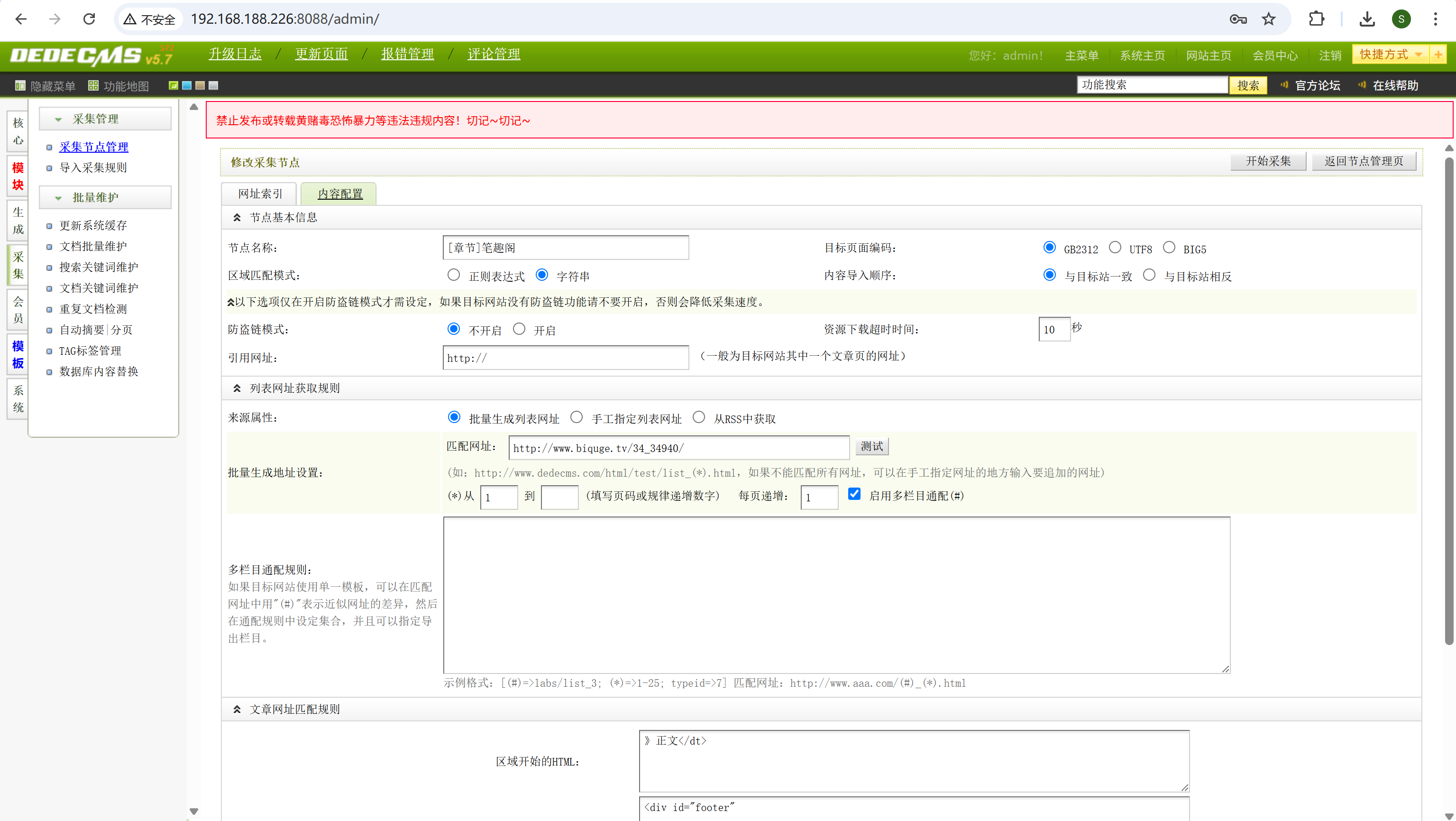
Task: Click the 节点名称 input field
Action: [565, 248]
